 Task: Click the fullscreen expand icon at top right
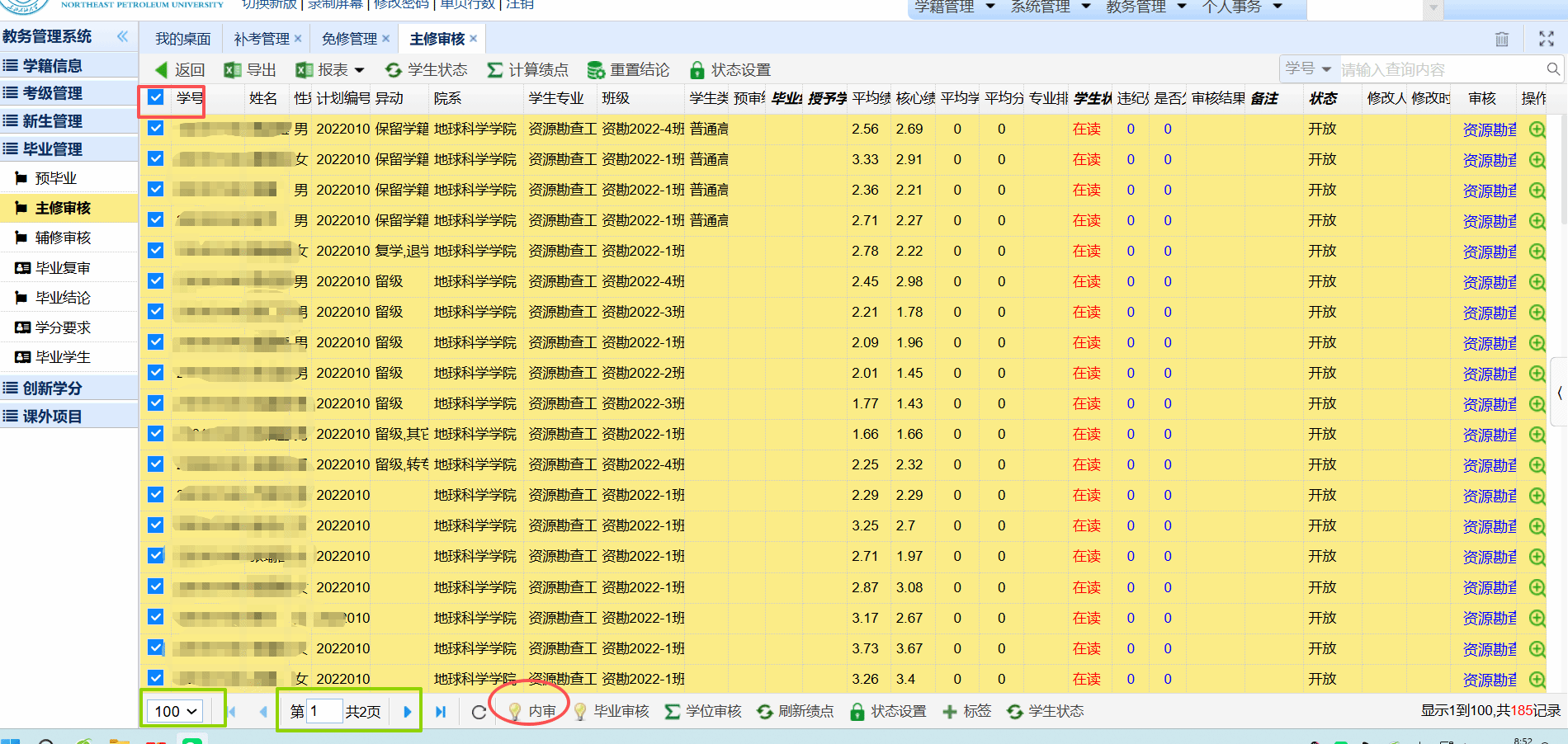pos(1547,39)
